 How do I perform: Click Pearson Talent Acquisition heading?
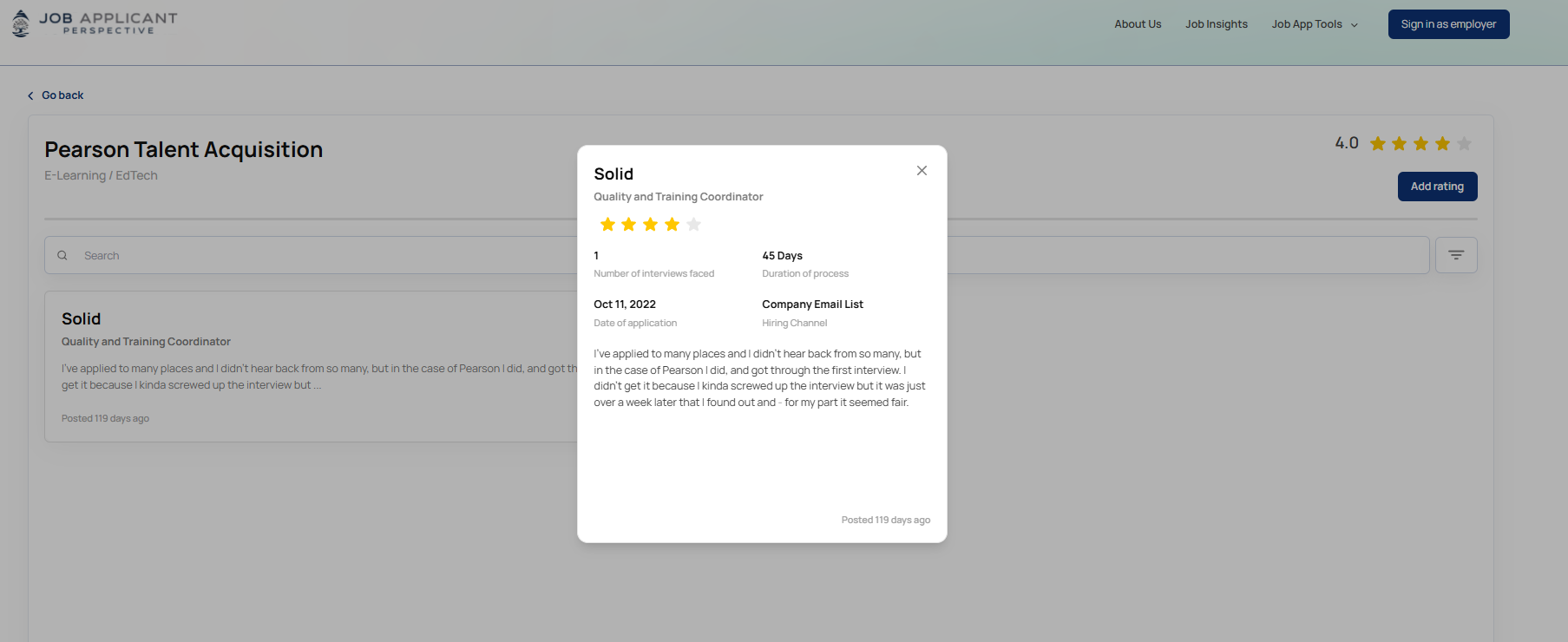pyautogui.click(x=183, y=150)
